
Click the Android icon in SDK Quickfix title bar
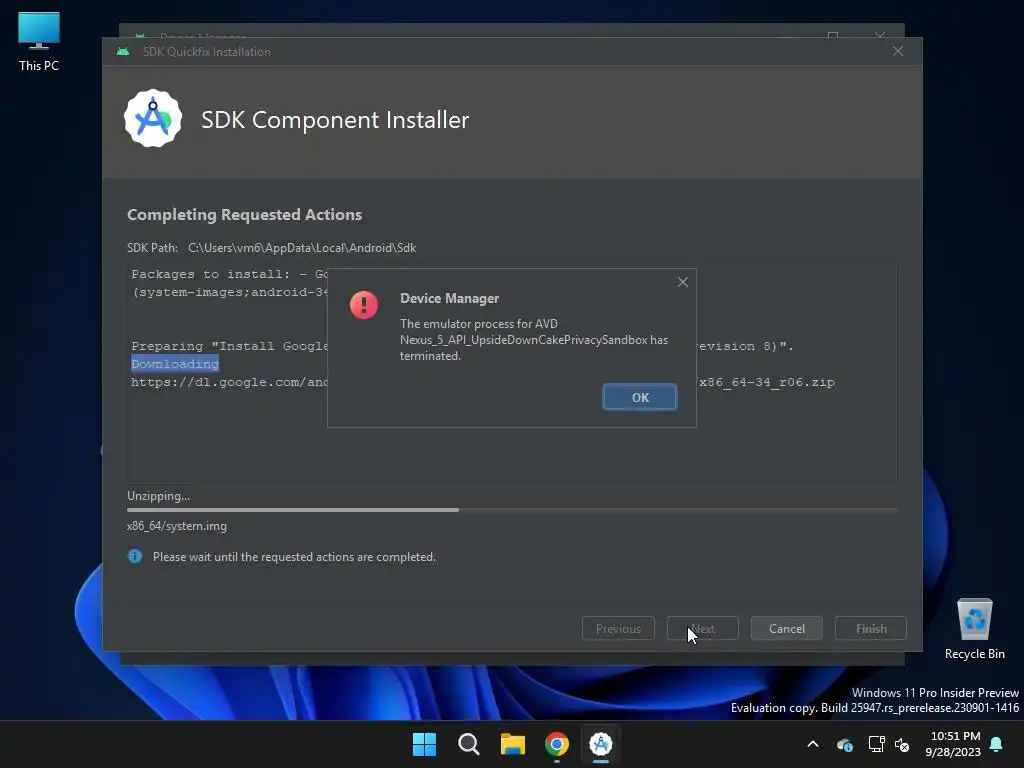pyautogui.click(x=123, y=52)
